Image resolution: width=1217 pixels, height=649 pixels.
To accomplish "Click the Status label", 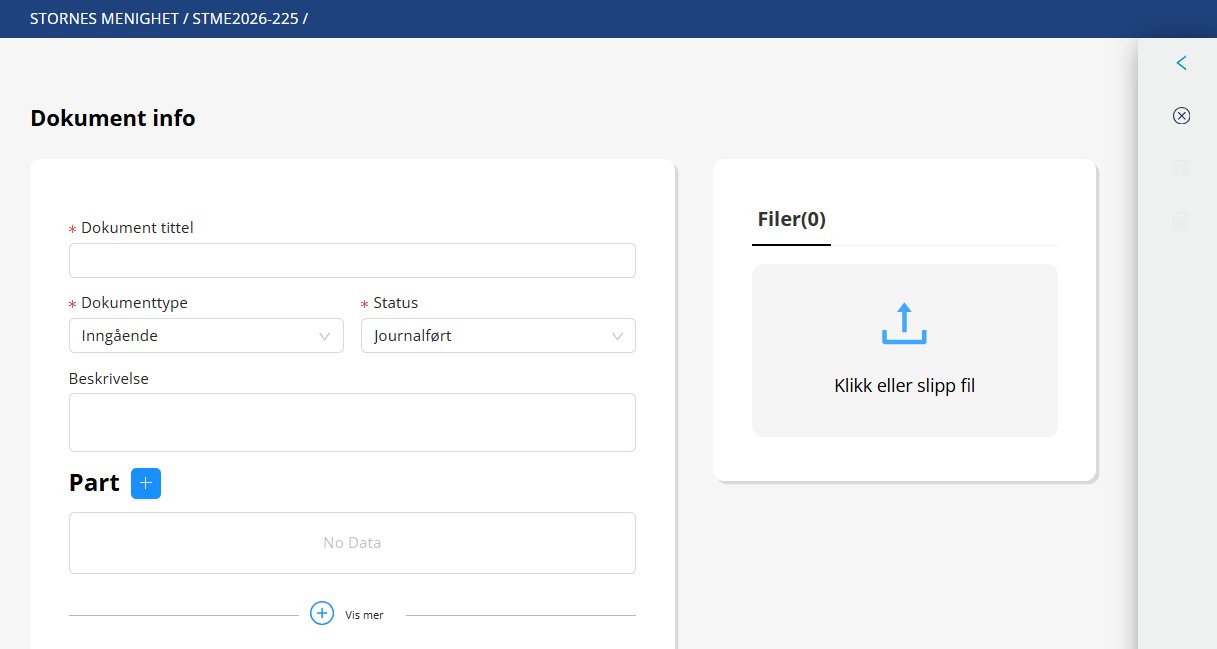I will coord(396,303).
